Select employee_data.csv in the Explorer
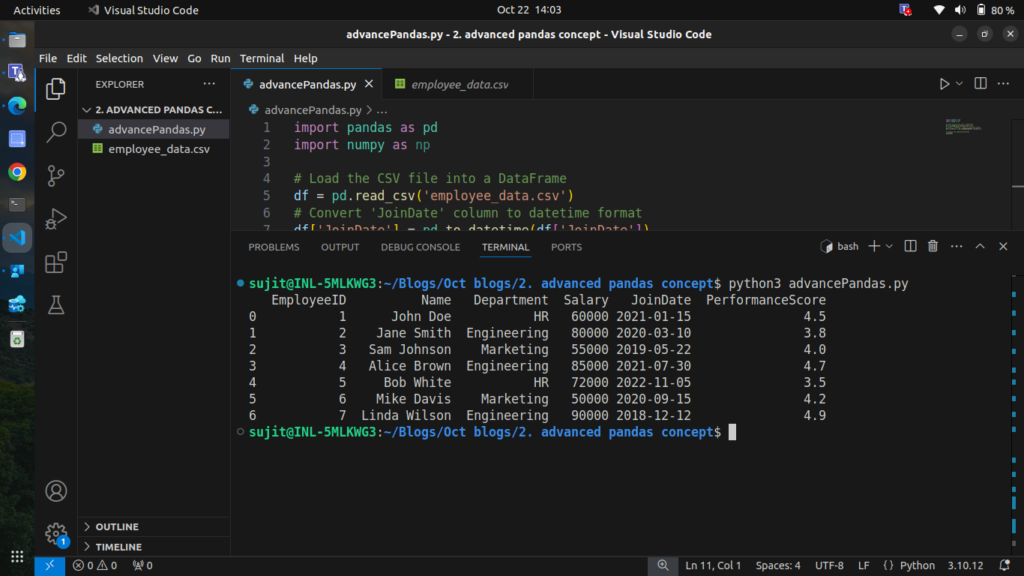 click(x=158, y=149)
